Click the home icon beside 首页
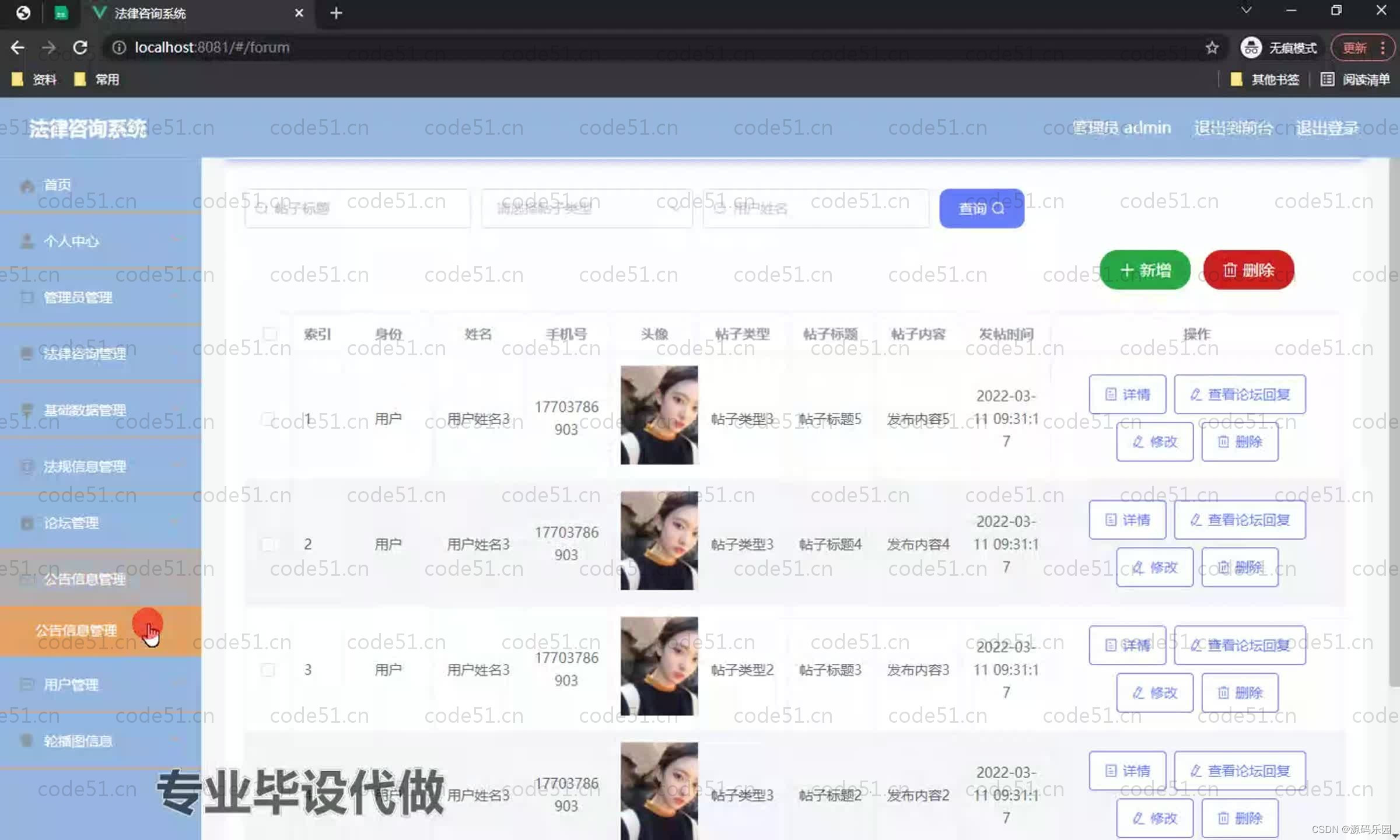This screenshot has width=1400, height=840. pos(27,185)
